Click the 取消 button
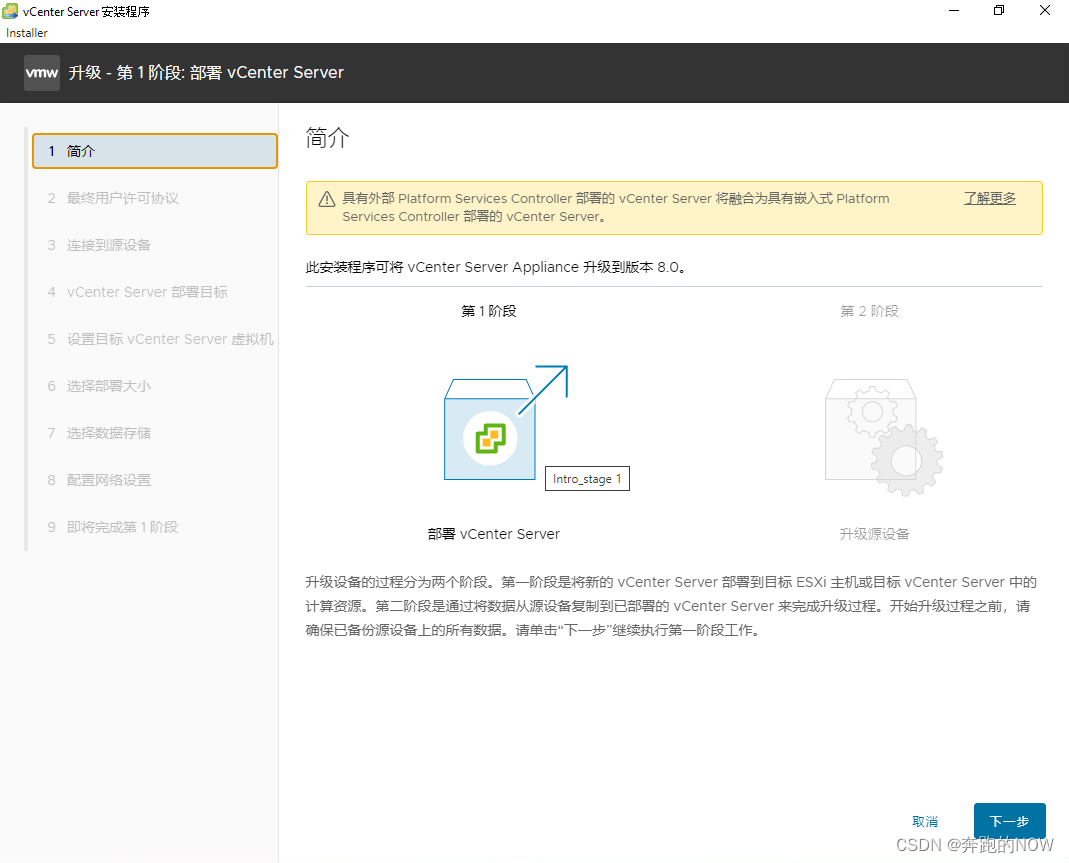Screen dimensions: 1069x863 point(925,821)
